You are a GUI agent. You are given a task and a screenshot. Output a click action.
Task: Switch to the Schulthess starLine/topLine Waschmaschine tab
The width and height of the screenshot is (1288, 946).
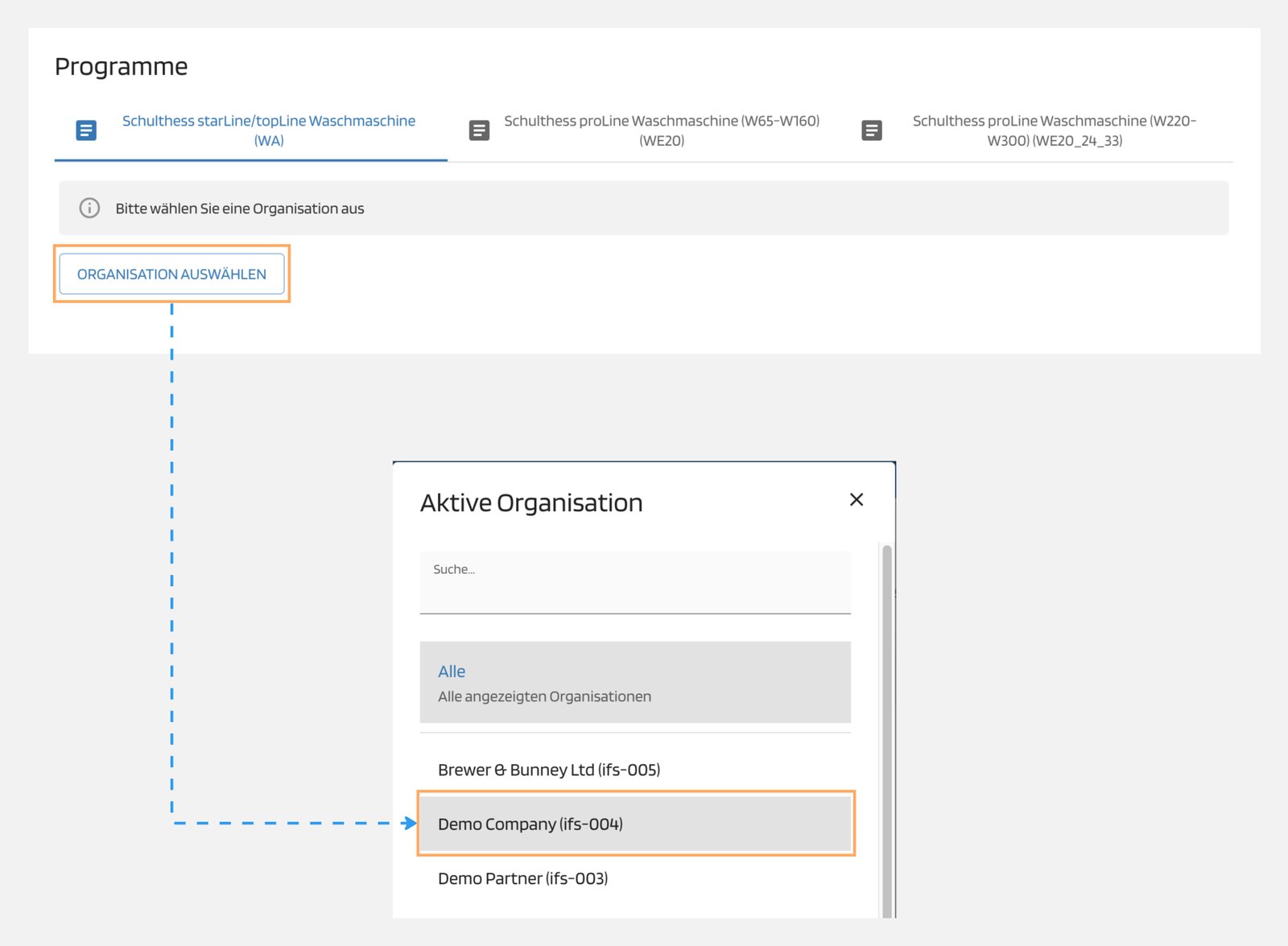pos(268,130)
